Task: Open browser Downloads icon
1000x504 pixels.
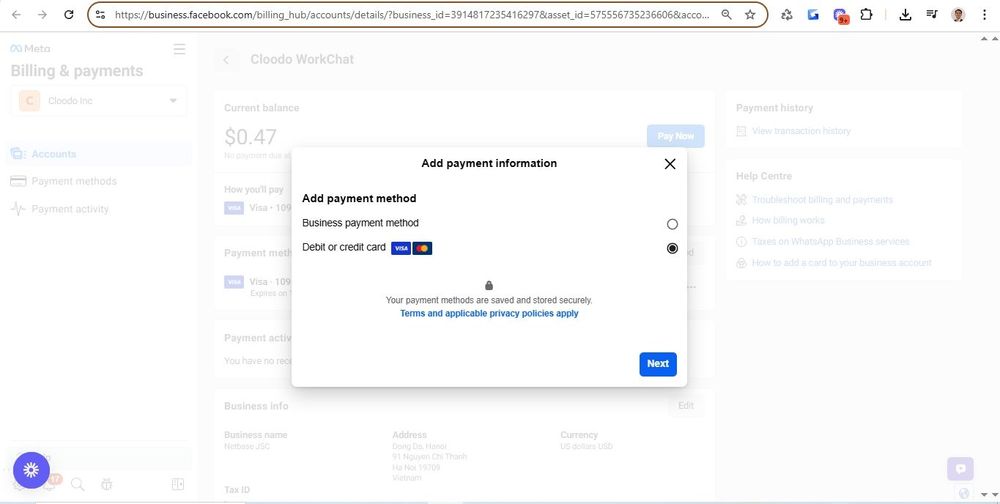Action: coord(905,15)
